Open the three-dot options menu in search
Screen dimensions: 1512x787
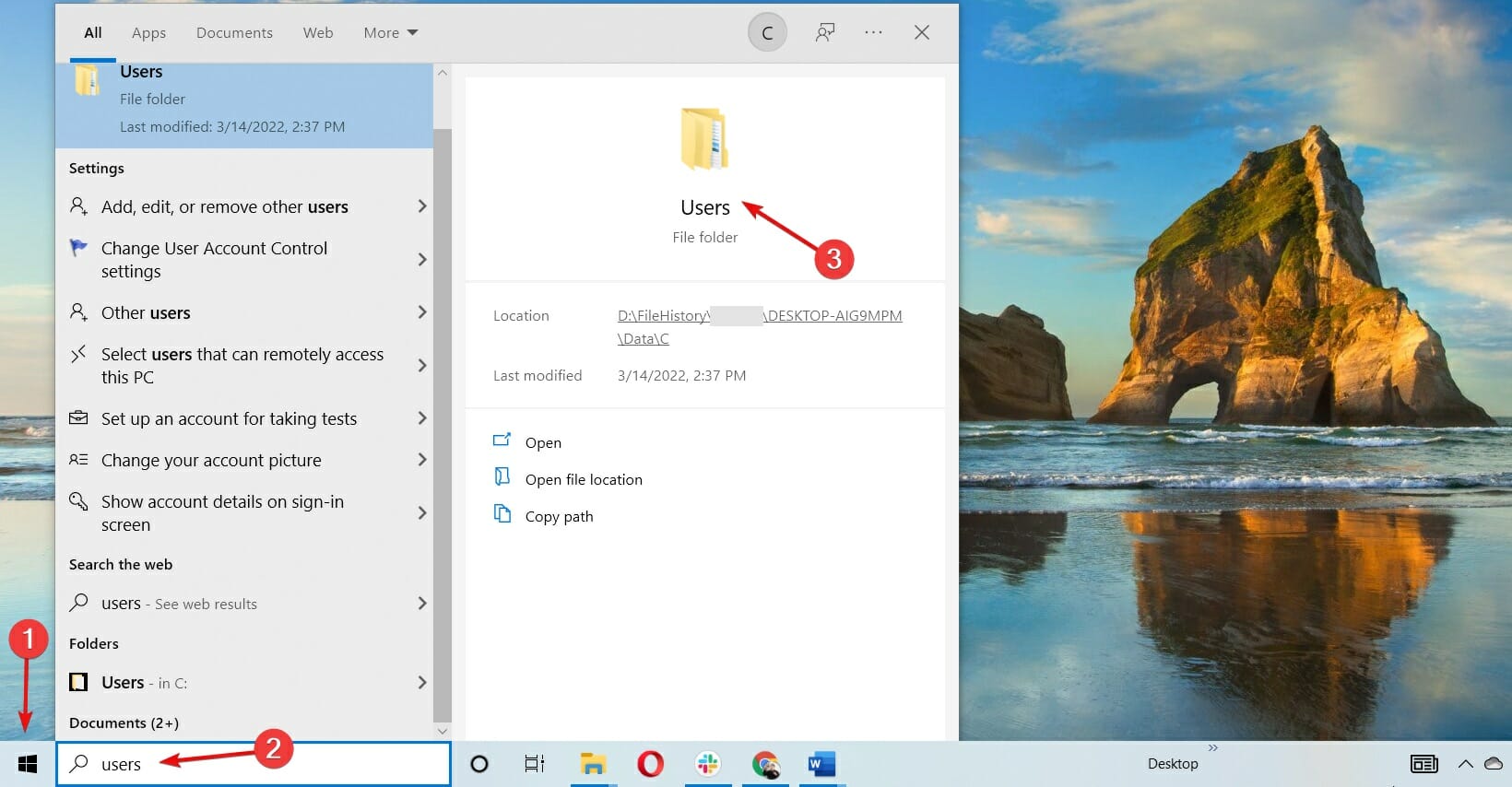coord(874,32)
